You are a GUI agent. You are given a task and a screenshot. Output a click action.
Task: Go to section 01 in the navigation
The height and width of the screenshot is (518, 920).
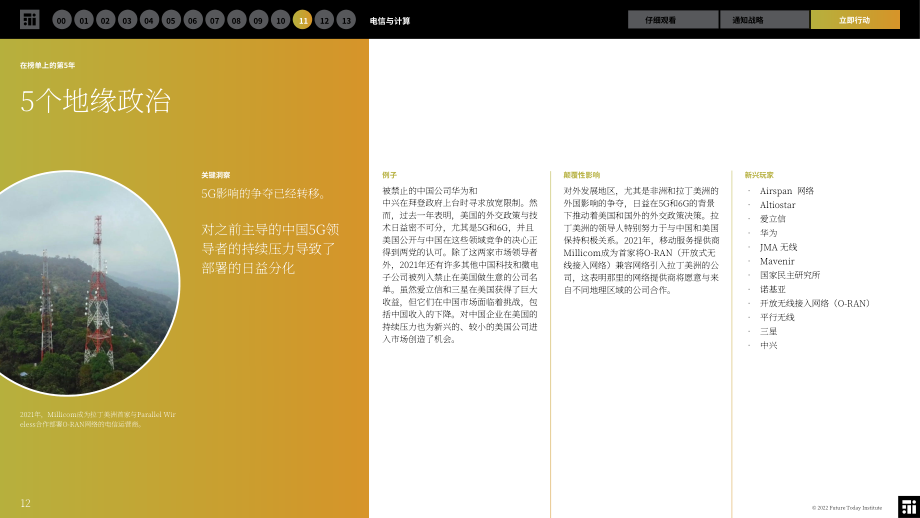click(84, 20)
